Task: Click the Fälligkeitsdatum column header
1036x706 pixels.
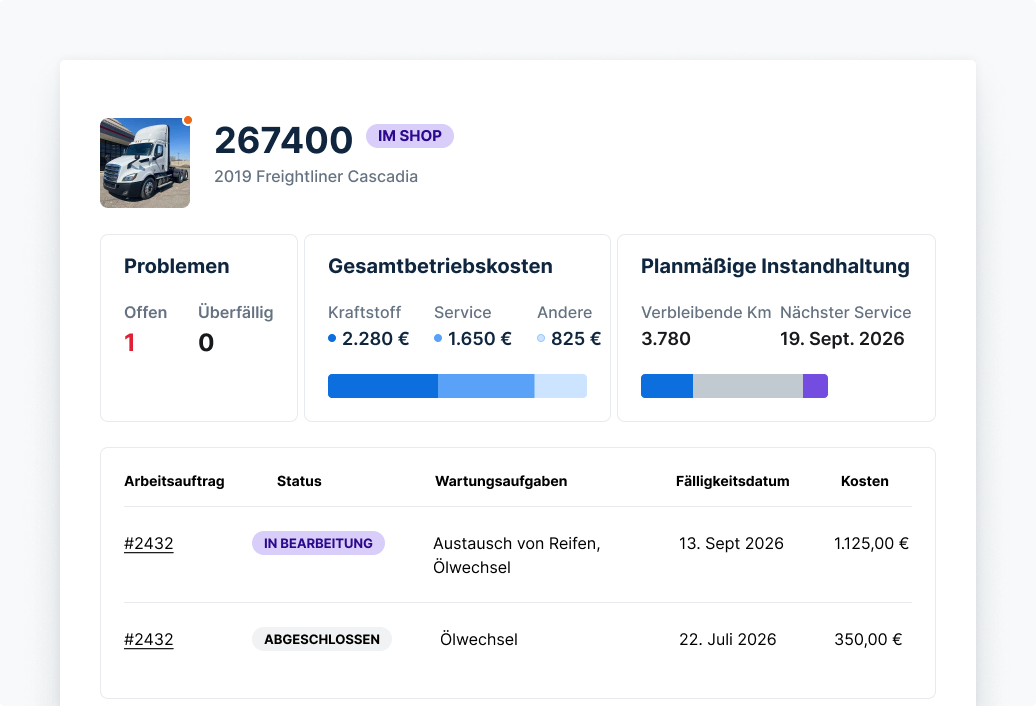Action: click(732, 481)
